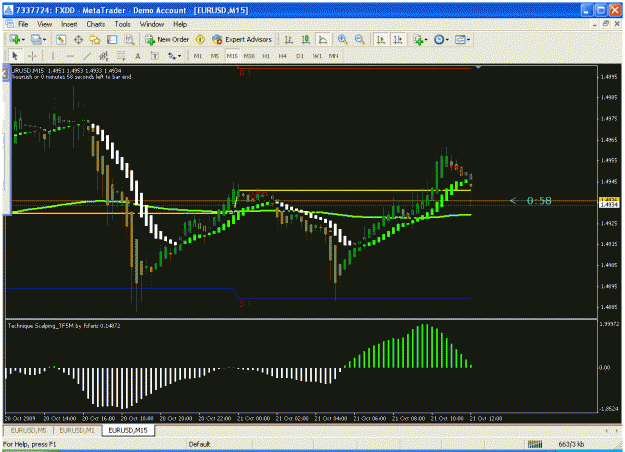Viewport: 625px width, 452px height.
Task: Click the connection status bars icon
Action: pyautogui.click(x=535, y=444)
